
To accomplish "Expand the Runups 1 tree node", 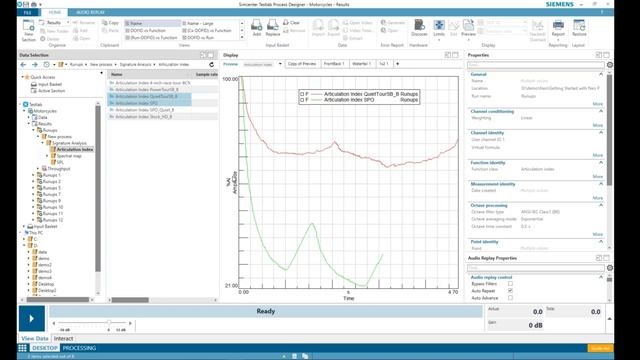I will (x=33, y=175).
